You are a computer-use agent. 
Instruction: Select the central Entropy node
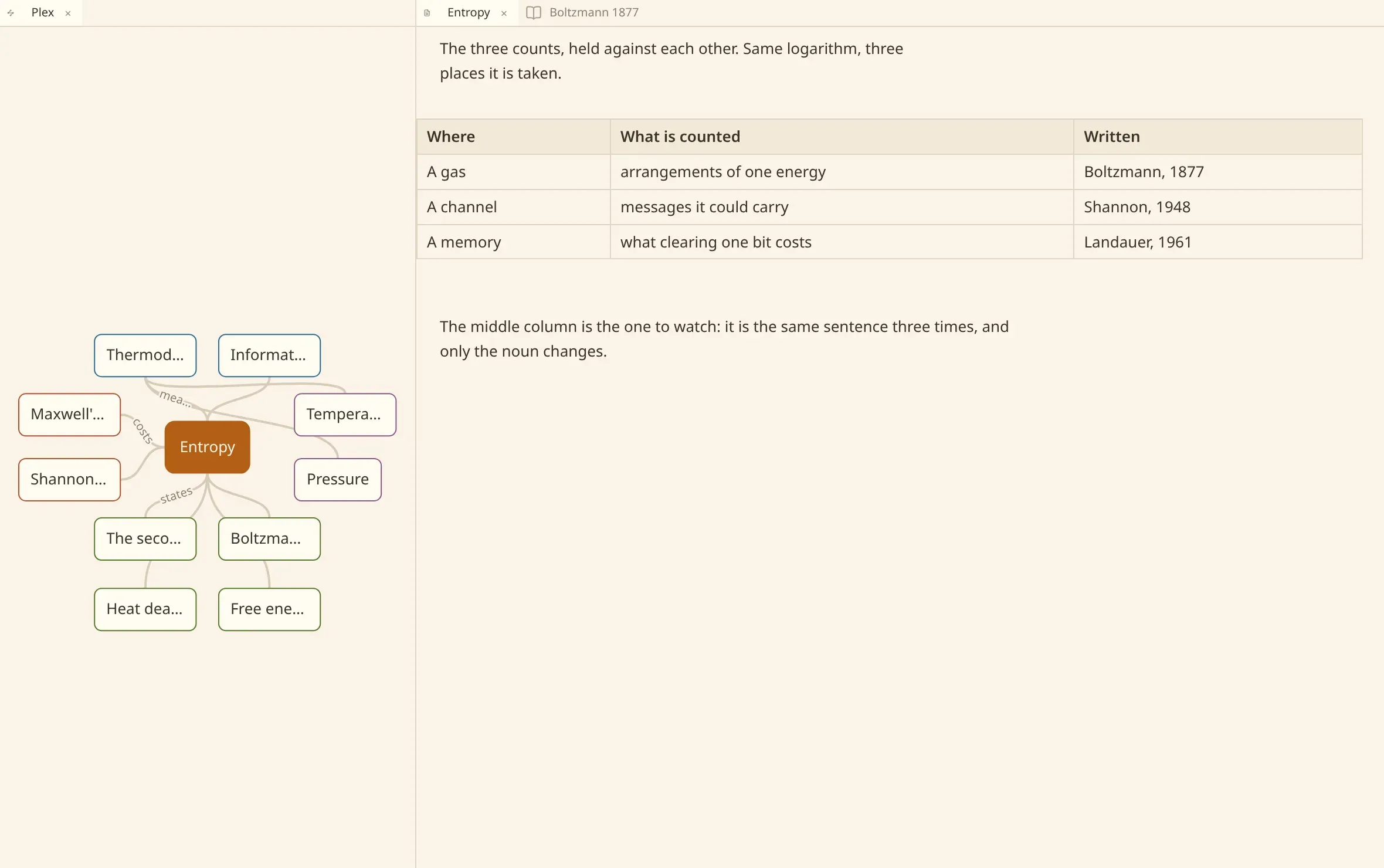click(x=208, y=447)
